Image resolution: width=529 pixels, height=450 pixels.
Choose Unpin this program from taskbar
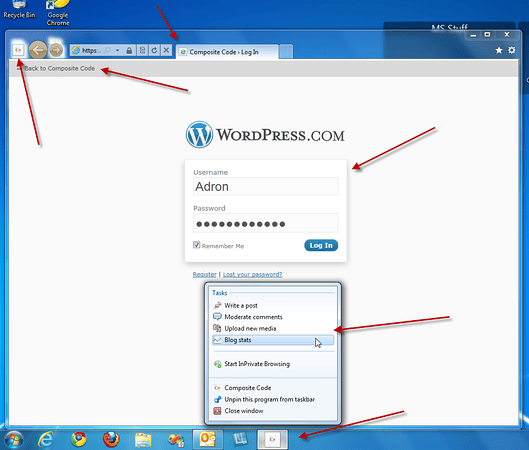(273, 399)
